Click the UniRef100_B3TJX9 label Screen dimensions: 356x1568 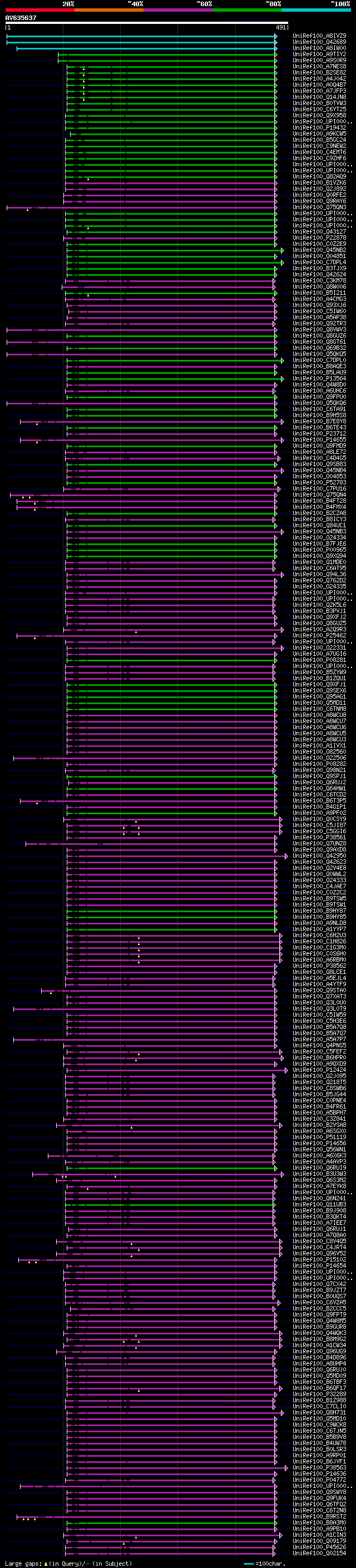point(319,269)
